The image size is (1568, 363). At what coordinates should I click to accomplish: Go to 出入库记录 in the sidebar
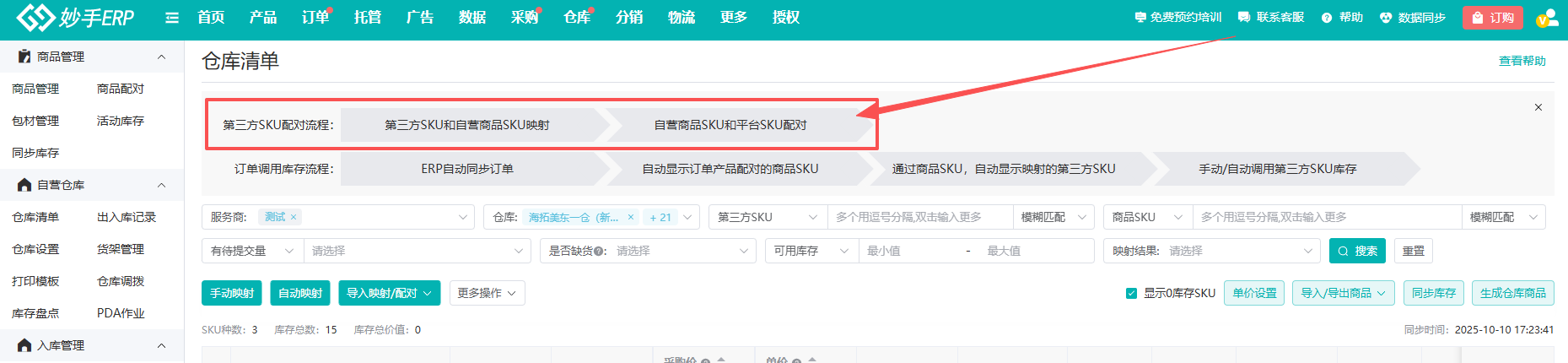[x=127, y=217]
